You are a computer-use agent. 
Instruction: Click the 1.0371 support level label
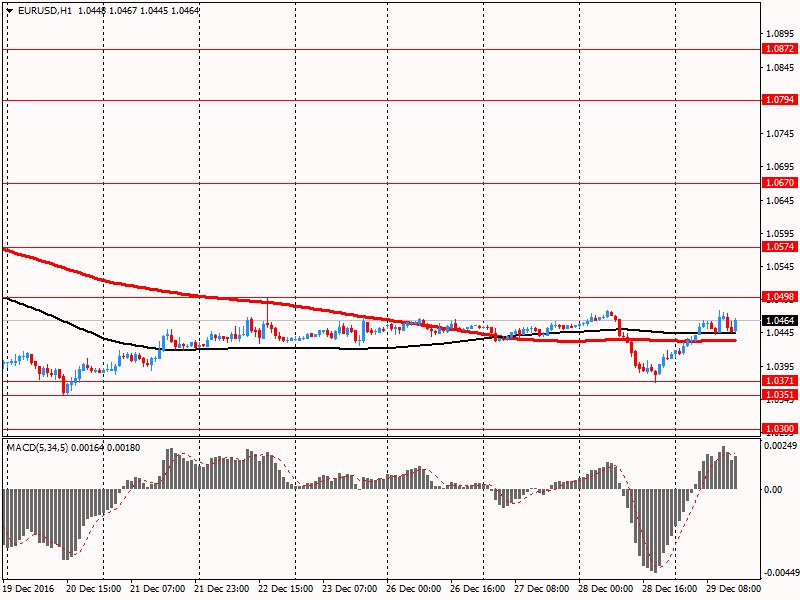[x=780, y=381]
